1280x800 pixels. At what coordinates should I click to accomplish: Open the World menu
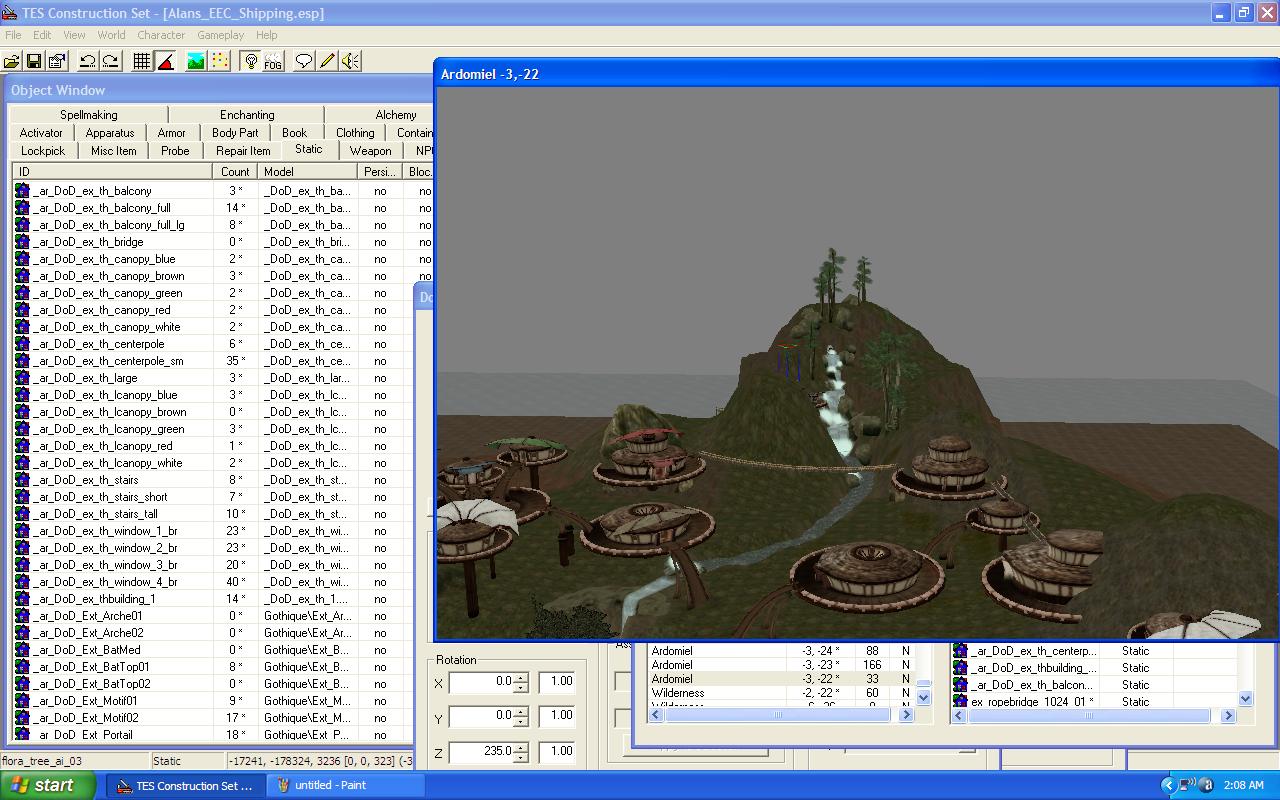pyautogui.click(x=111, y=35)
